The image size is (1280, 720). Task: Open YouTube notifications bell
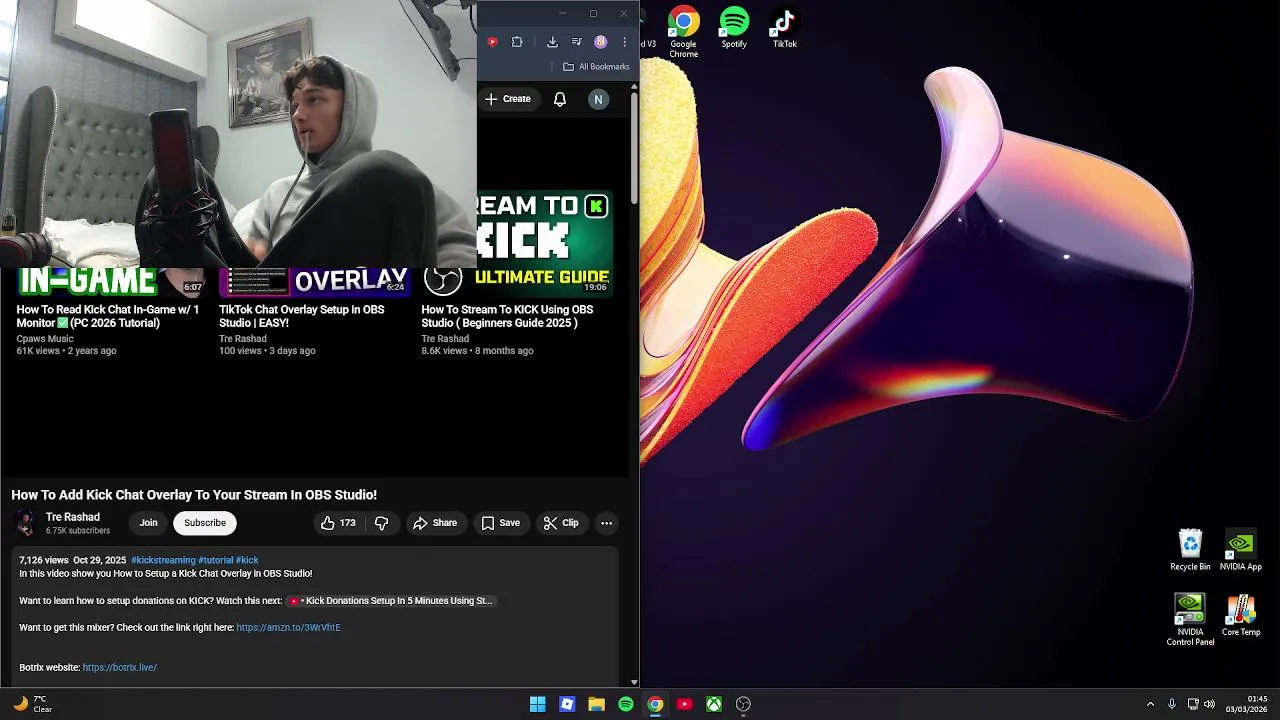point(560,99)
